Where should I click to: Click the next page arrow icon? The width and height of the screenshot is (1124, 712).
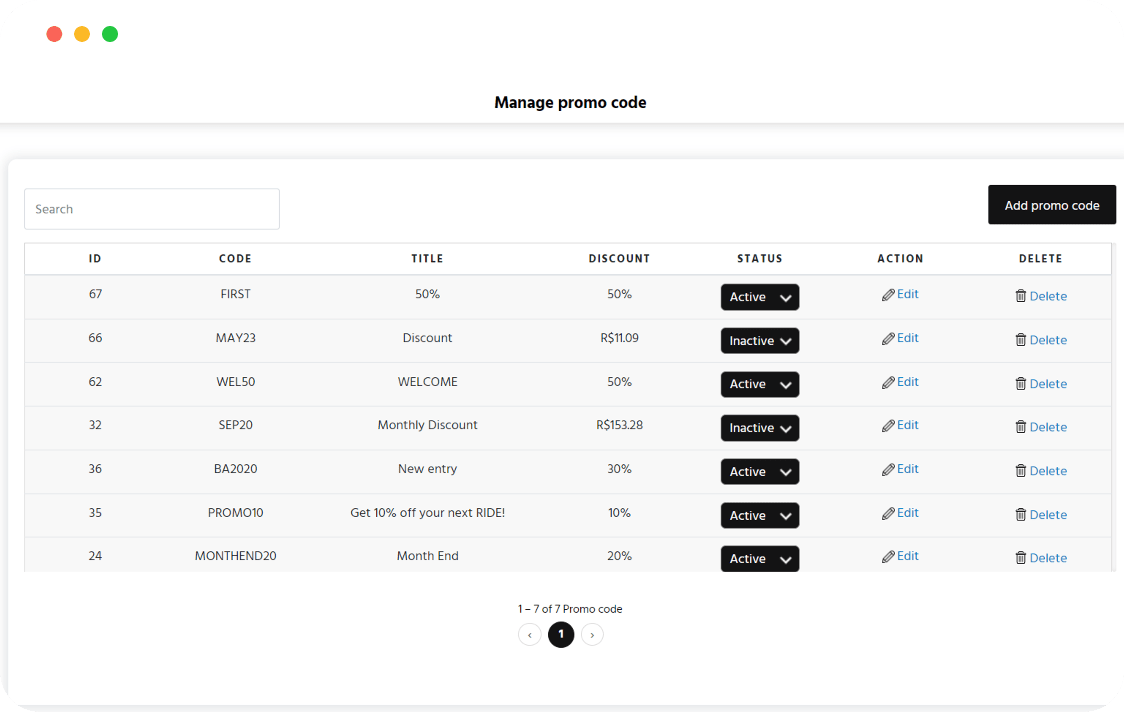(592, 634)
